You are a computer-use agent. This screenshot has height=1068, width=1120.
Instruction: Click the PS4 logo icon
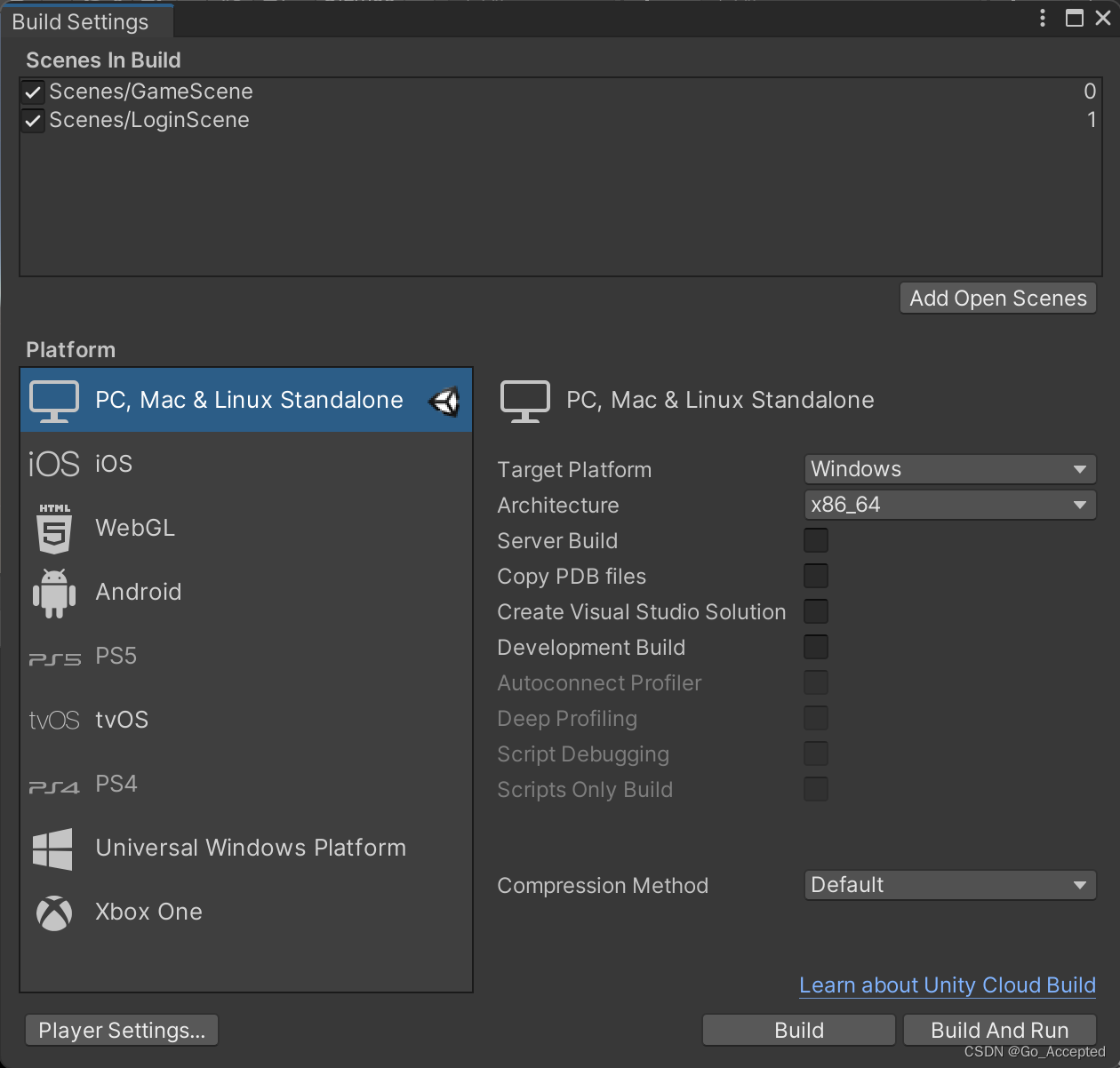click(x=54, y=786)
